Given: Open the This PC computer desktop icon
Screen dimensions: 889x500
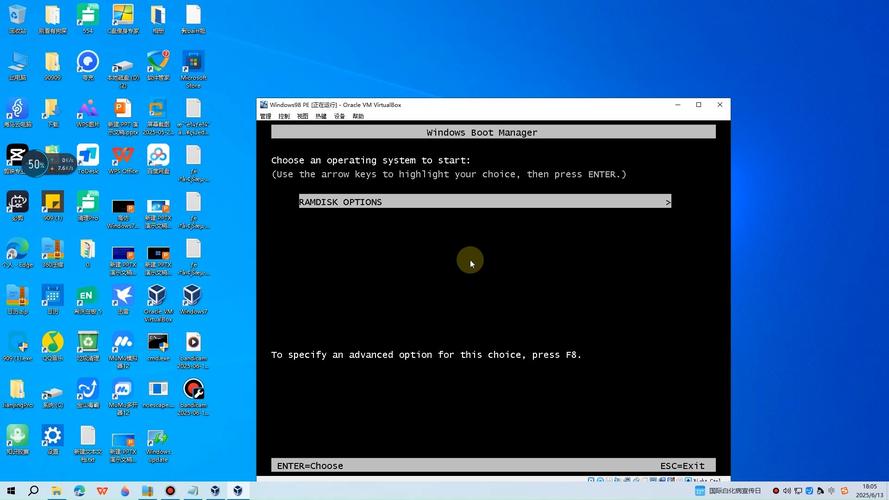Looking at the screenshot, I should [x=18, y=65].
